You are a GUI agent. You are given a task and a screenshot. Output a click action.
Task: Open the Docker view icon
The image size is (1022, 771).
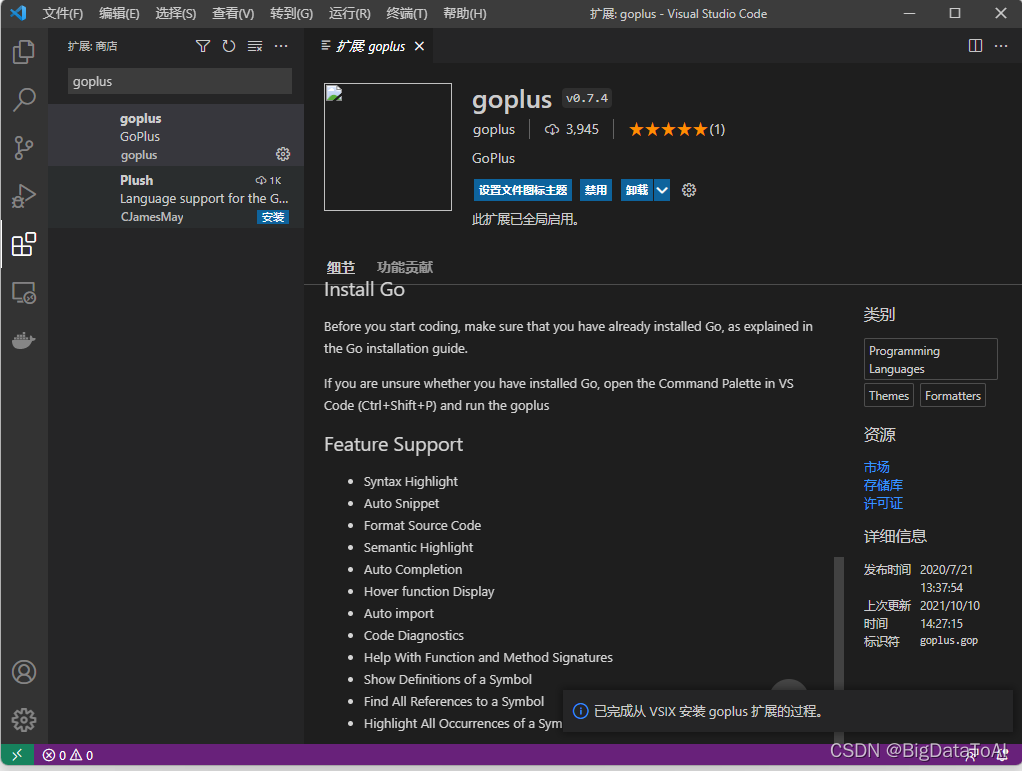click(24, 340)
